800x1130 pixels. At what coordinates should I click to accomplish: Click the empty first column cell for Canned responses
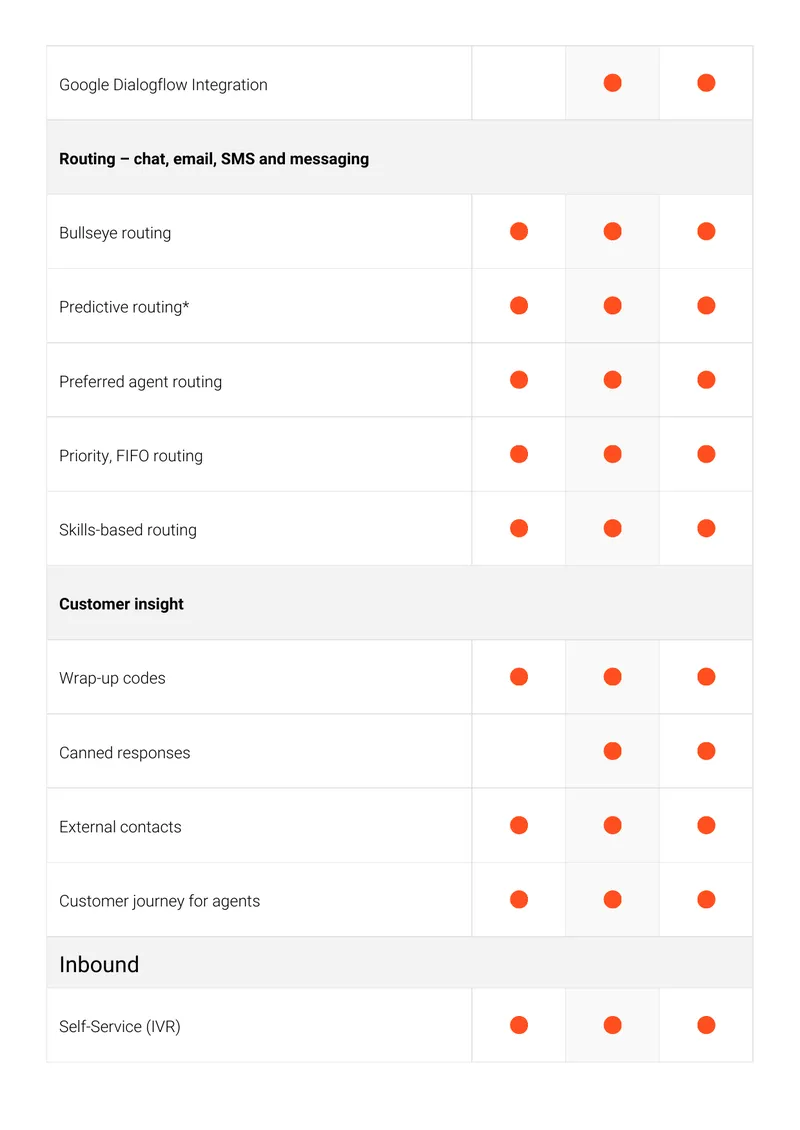click(x=519, y=751)
